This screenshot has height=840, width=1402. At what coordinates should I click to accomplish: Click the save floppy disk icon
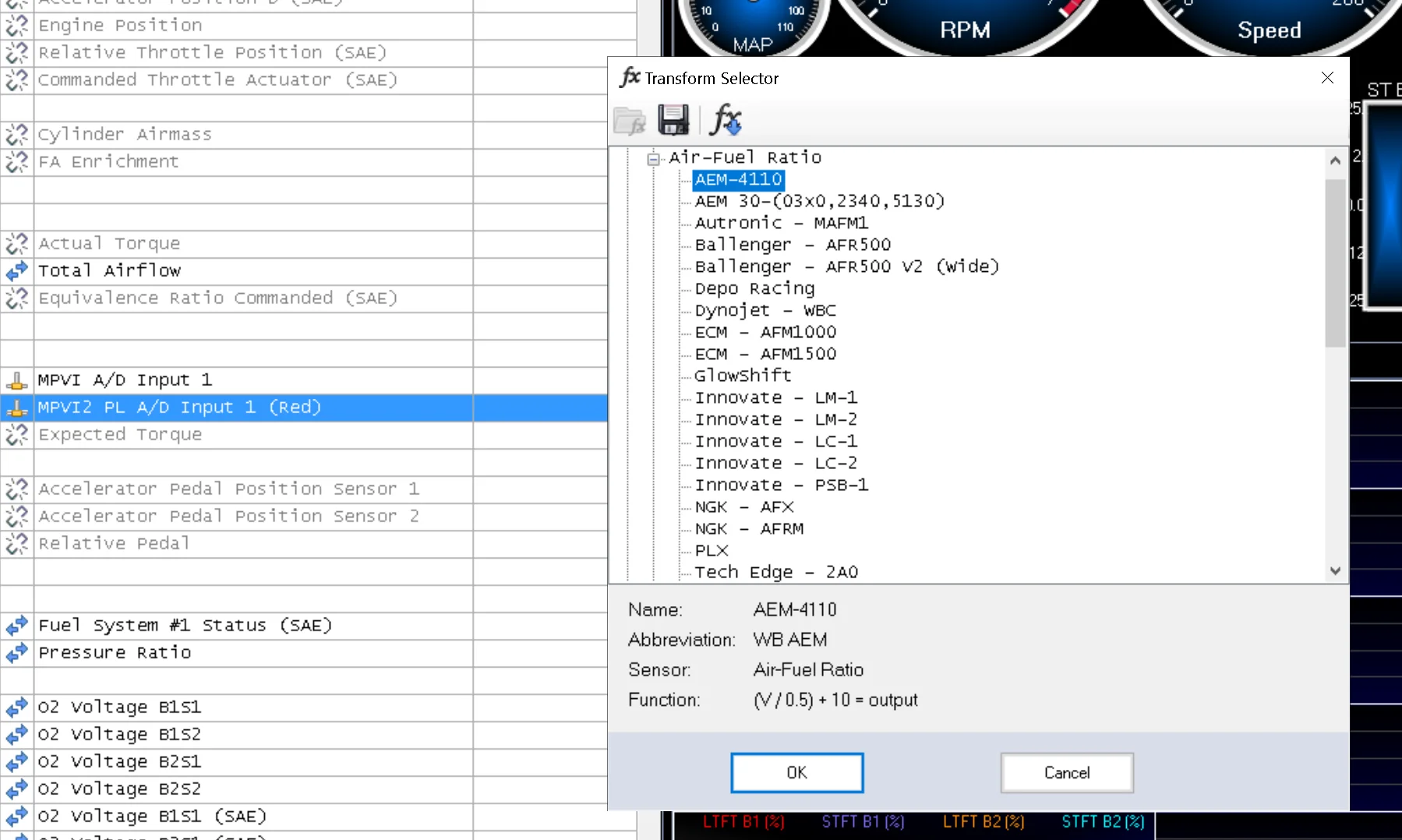pos(673,120)
